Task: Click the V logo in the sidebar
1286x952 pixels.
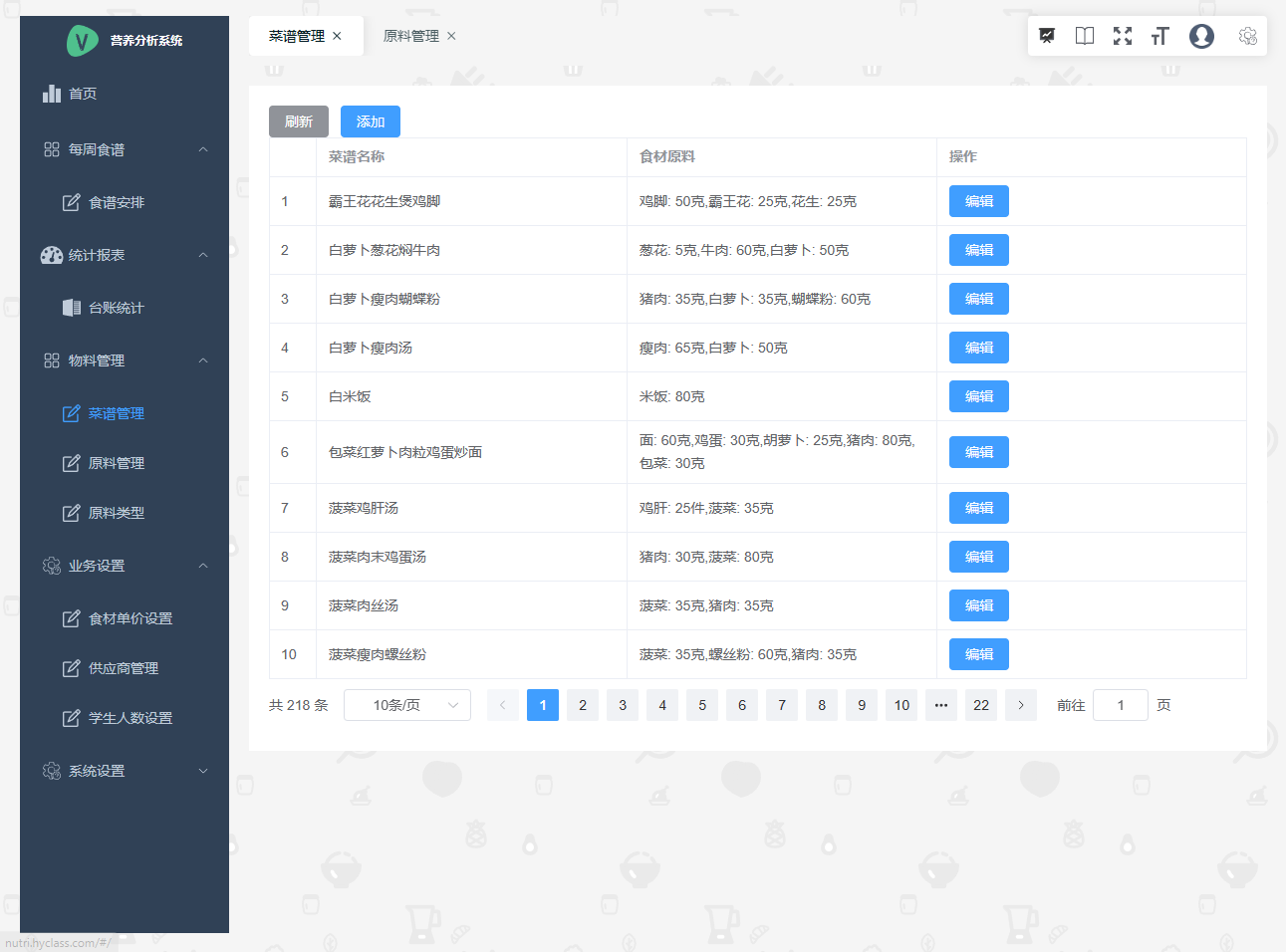Action: (x=82, y=41)
